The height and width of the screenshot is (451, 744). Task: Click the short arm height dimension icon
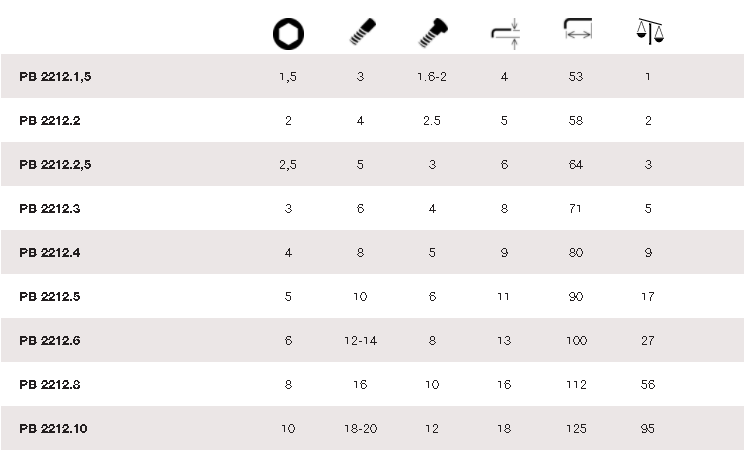click(x=504, y=33)
